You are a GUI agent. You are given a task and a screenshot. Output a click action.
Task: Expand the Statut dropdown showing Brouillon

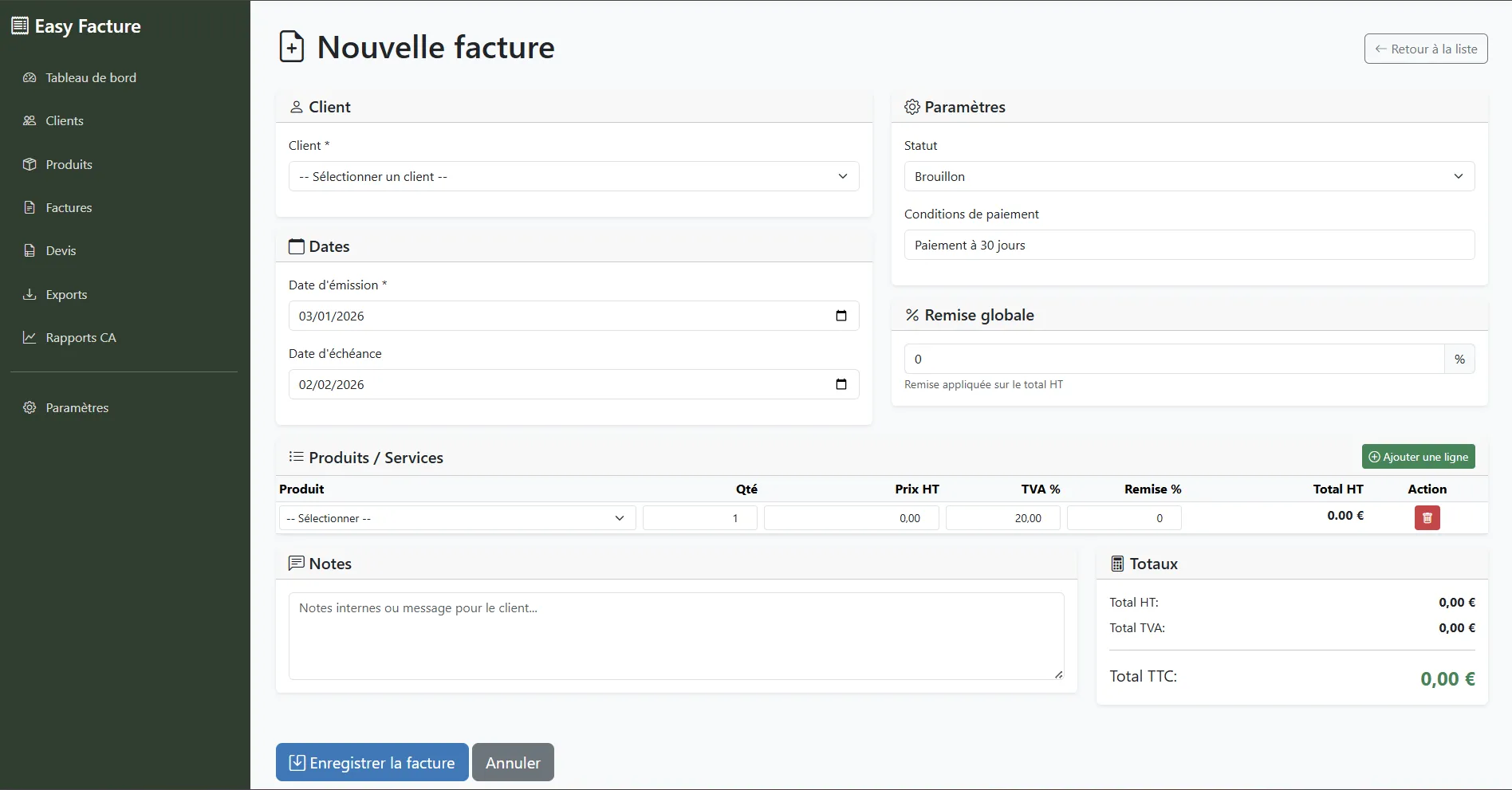click(x=1188, y=176)
